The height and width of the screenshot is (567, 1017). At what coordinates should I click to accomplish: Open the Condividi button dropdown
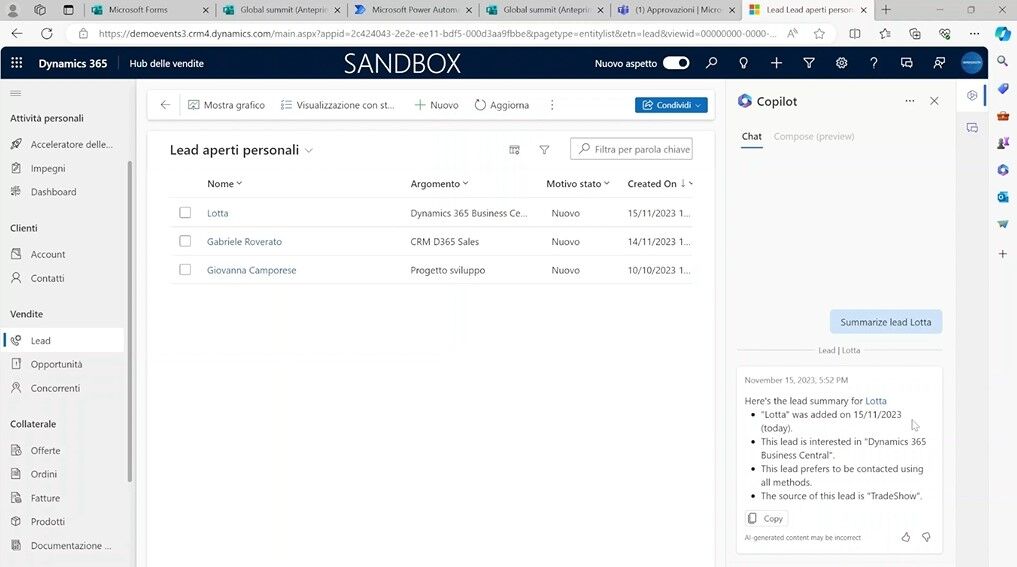click(x=698, y=105)
